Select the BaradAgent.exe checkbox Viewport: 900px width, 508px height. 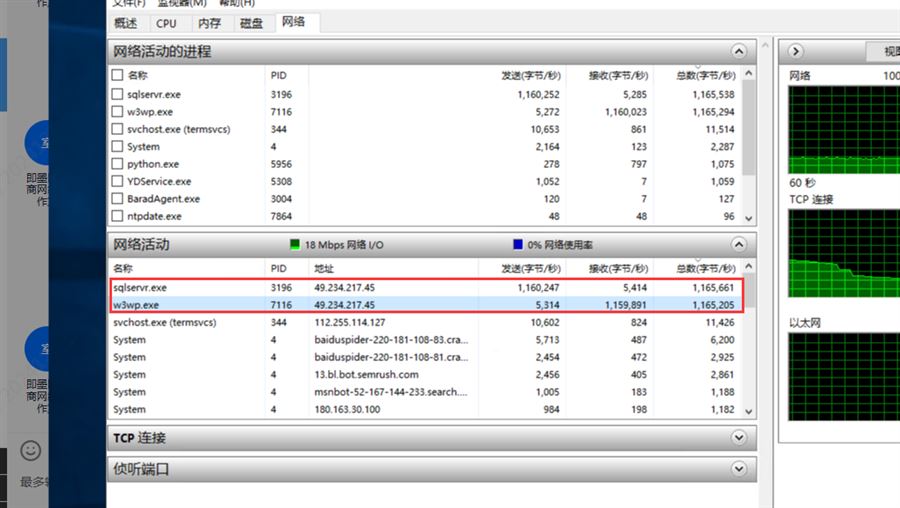[x=118, y=199]
